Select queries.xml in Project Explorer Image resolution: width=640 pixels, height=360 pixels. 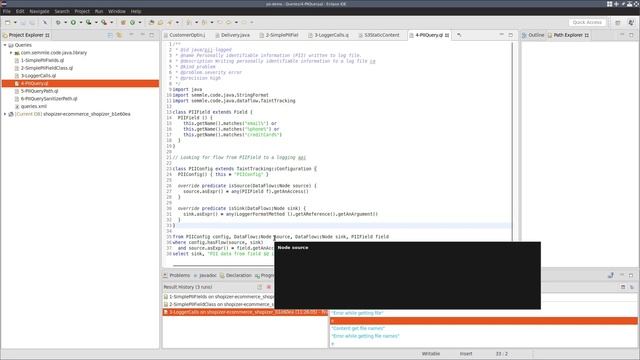[33, 107]
